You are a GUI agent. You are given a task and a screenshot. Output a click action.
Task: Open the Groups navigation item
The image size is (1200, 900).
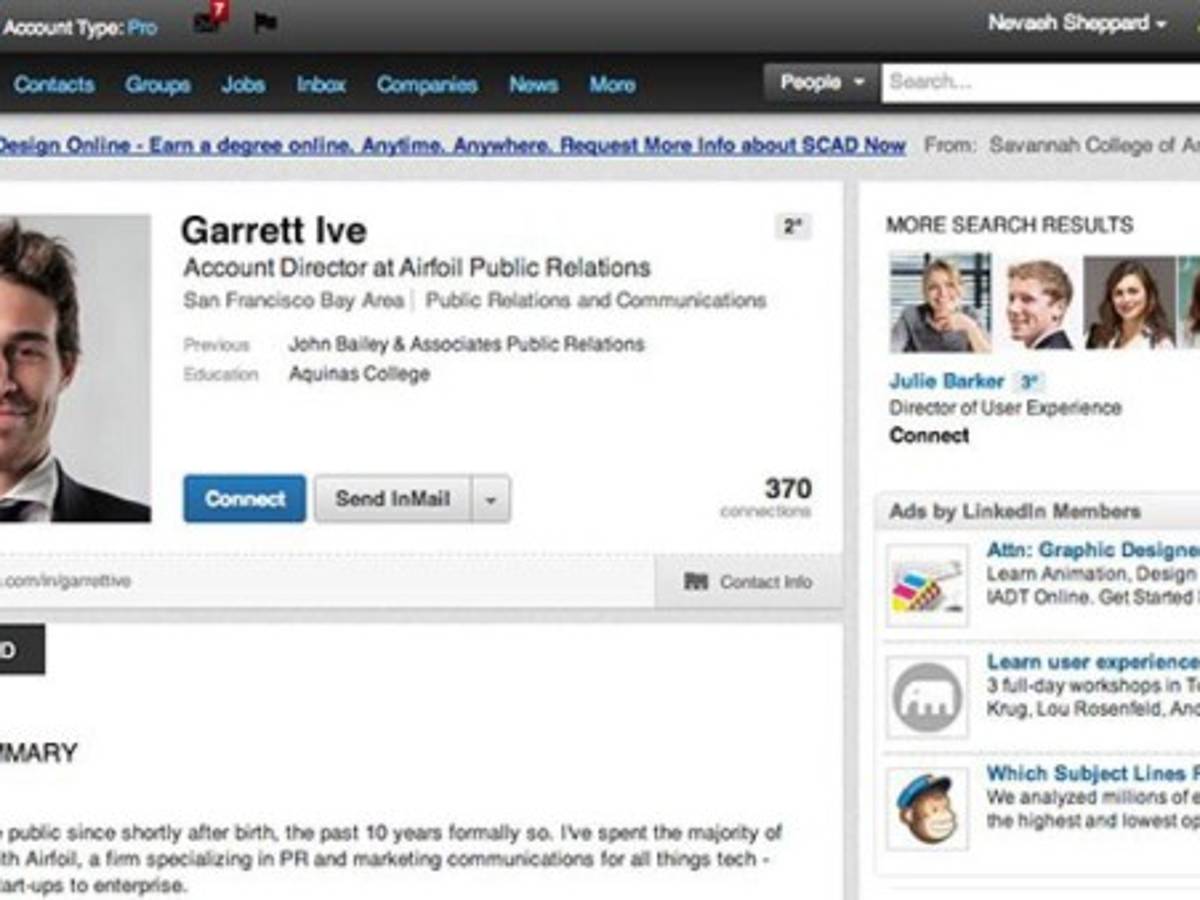(x=158, y=85)
